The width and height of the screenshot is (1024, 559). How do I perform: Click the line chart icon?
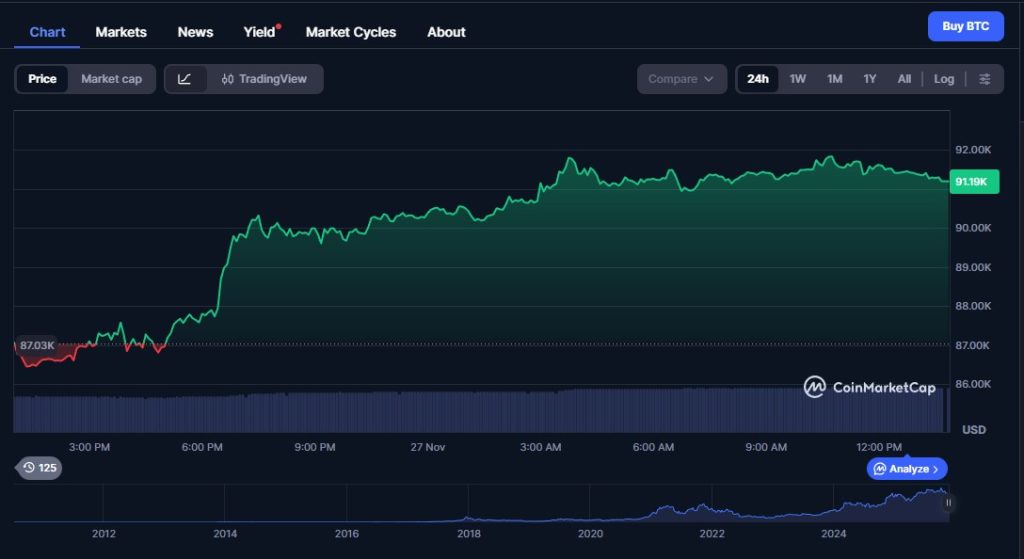point(185,79)
